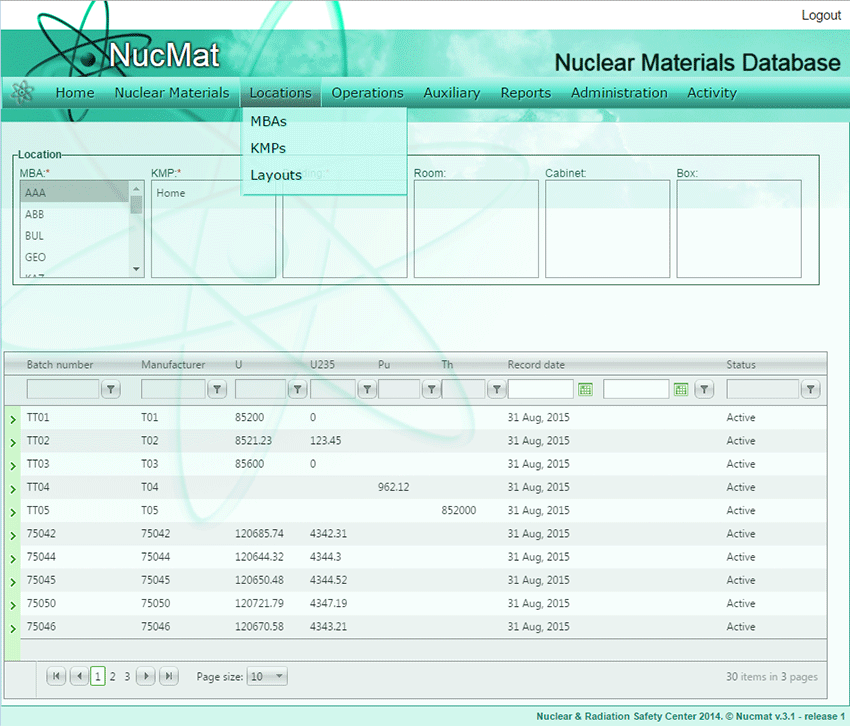Click the Logout link
Viewport: 850px width, 726px height.
pyautogui.click(x=820, y=16)
